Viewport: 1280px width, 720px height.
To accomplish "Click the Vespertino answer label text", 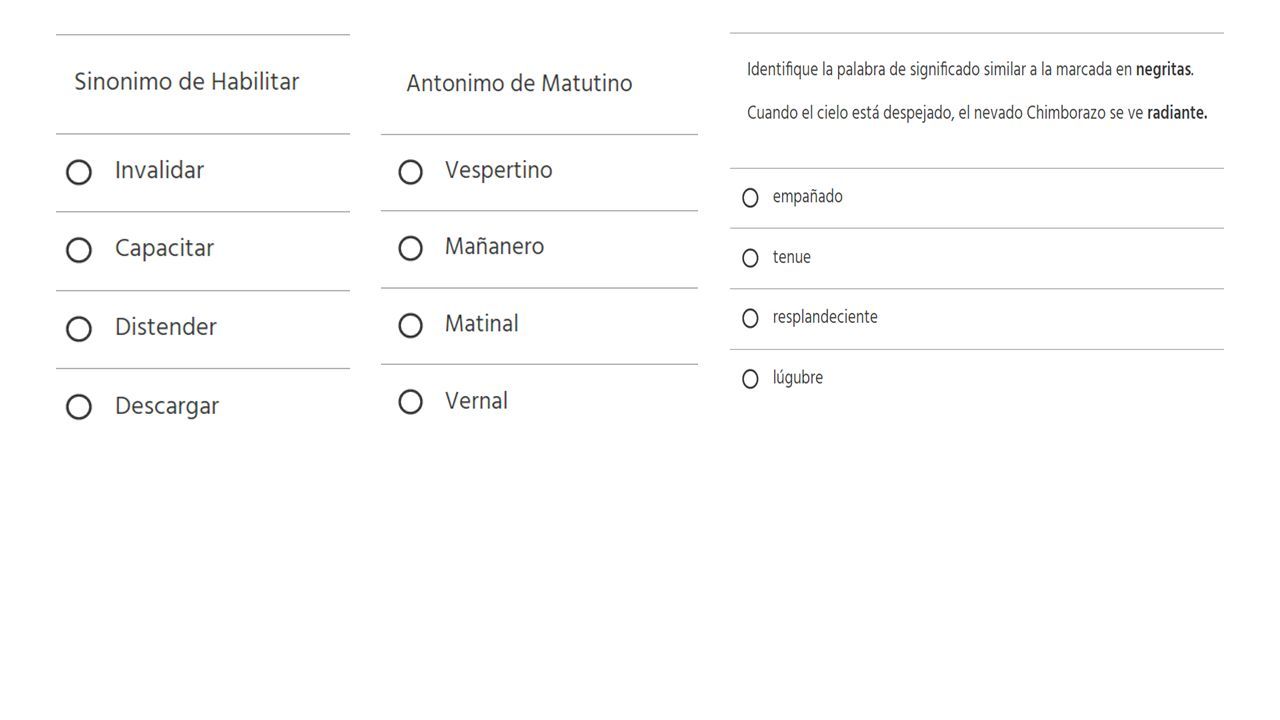I will [498, 171].
